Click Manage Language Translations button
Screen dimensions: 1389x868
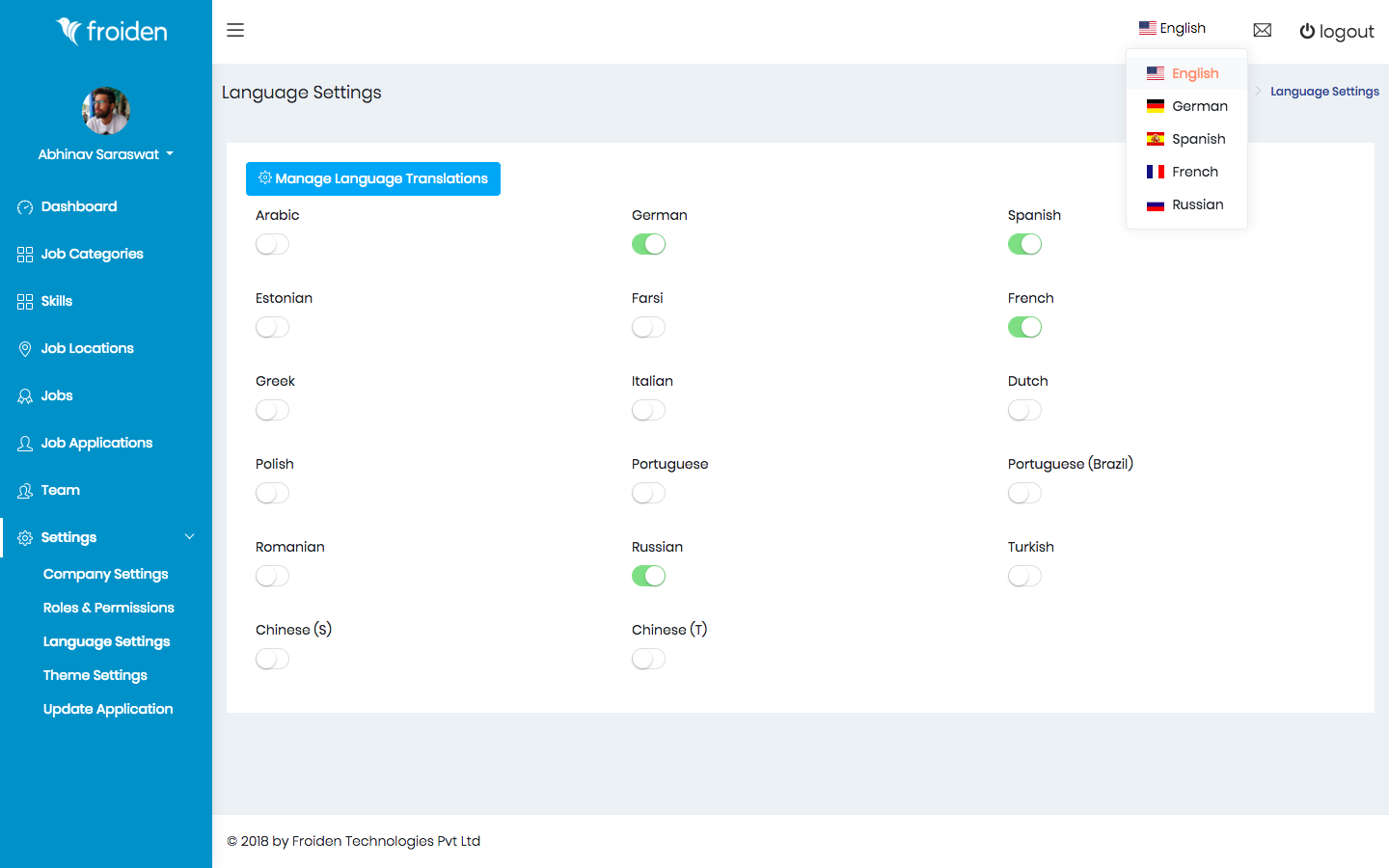[x=373, y=178]
